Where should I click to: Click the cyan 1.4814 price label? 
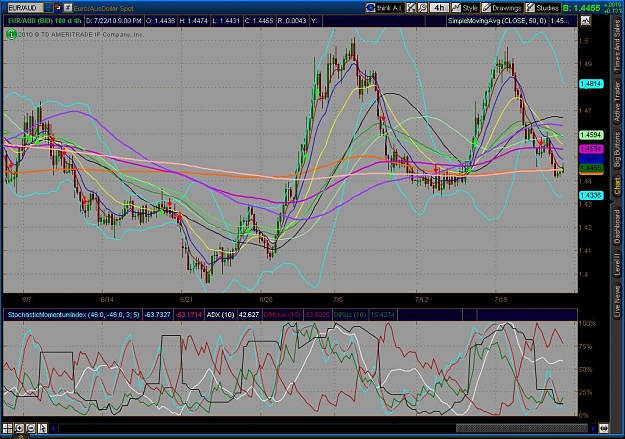591,84
